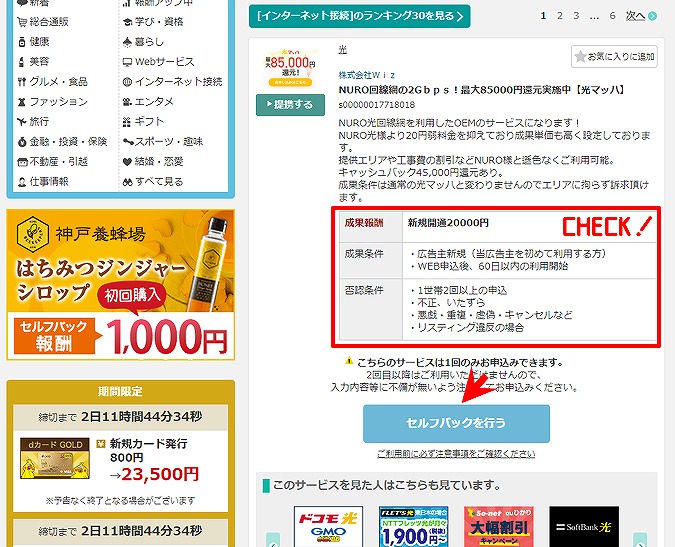675x547 pixels.
Task: Click the teal arrow icon next to 次へ
Action: pyautogui.click(x=653, y=16)
